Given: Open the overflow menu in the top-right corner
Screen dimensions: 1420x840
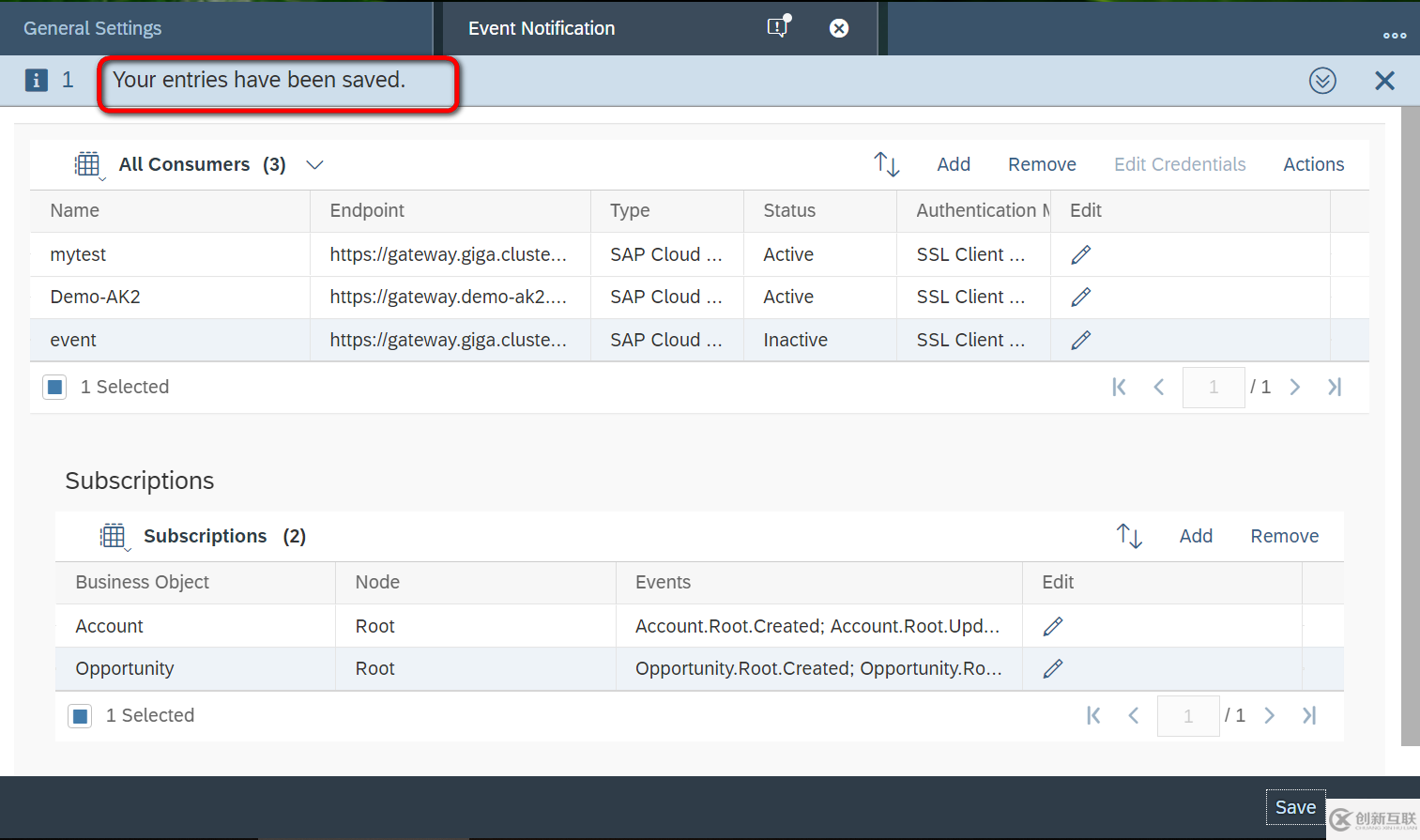Looking at the screenshot, I should 1395,34.
